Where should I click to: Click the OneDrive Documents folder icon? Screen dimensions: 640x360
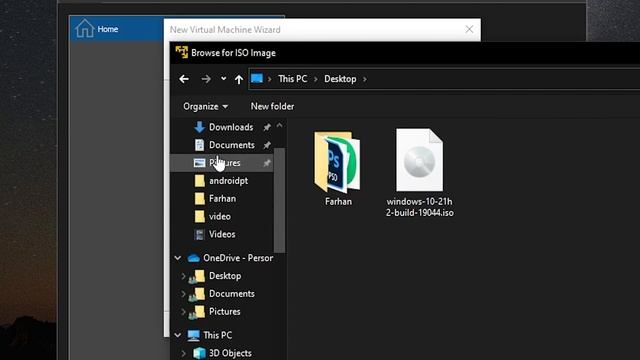click(198, 295)
